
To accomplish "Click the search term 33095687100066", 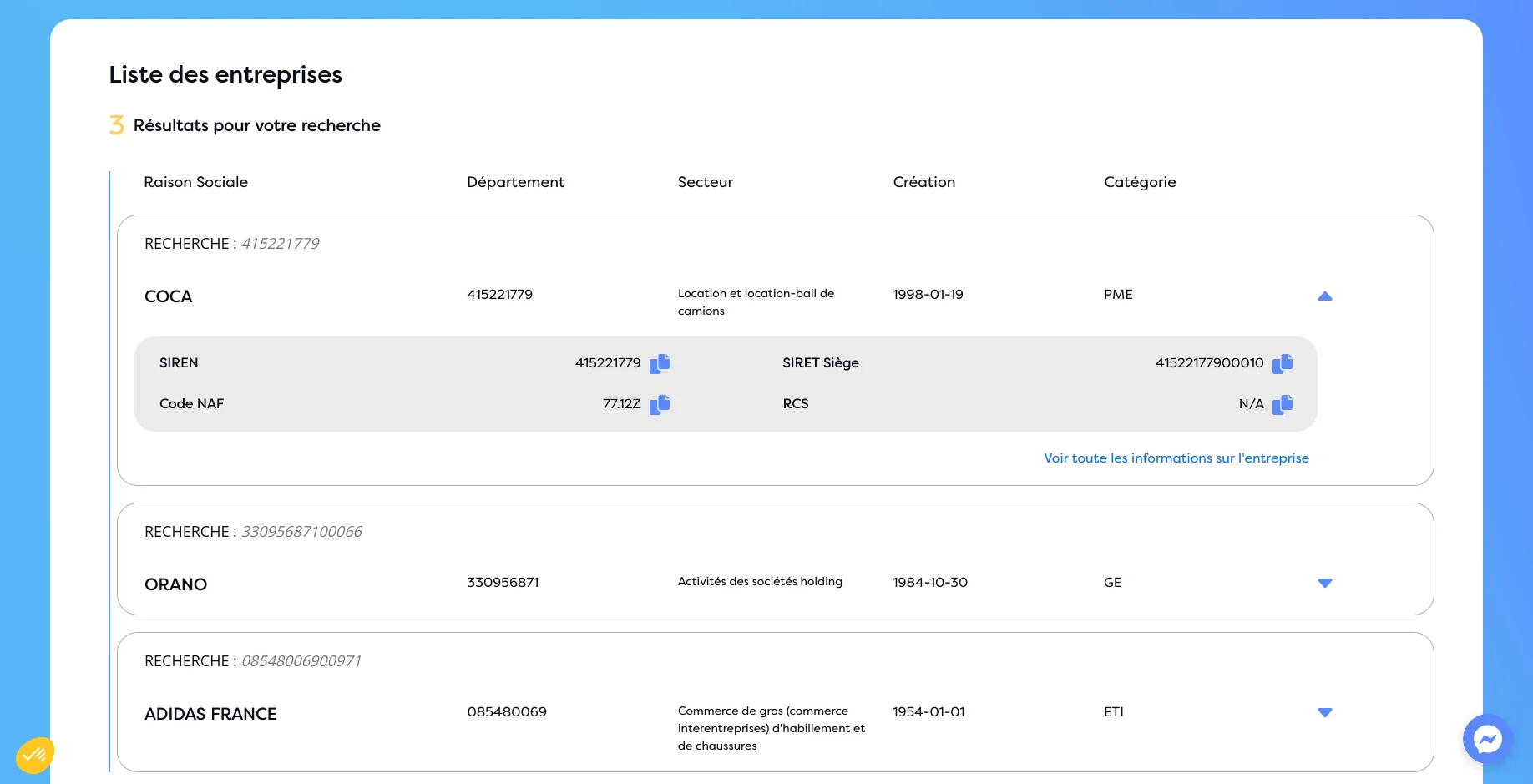I will [301, 532].
